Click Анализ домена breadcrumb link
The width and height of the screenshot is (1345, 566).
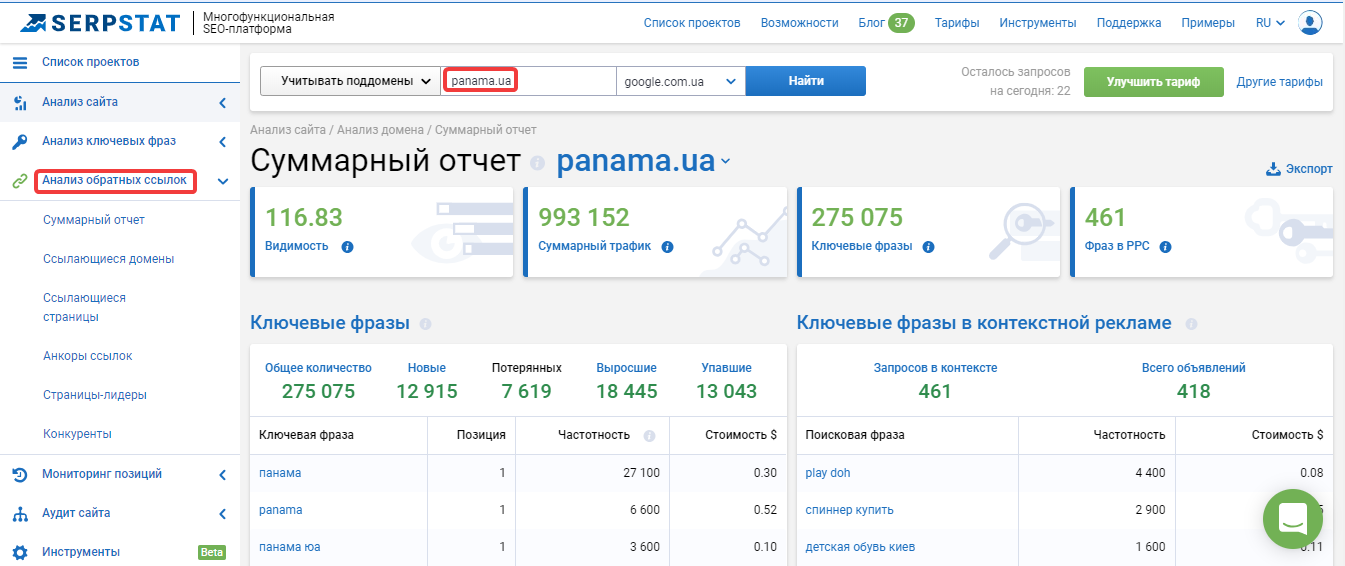pyautogui.click(x=380, y=130)
